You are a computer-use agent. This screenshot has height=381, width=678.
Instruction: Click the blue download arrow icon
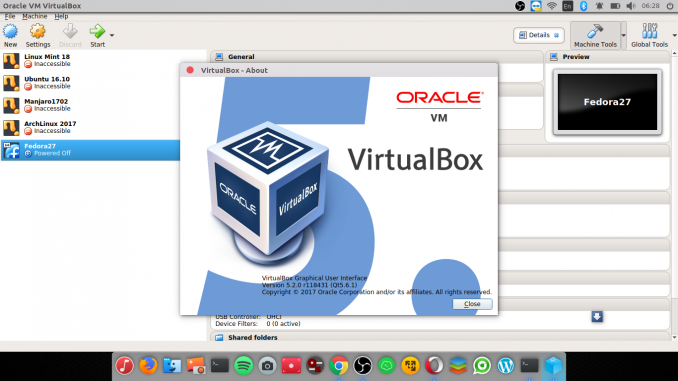[597, 317]
